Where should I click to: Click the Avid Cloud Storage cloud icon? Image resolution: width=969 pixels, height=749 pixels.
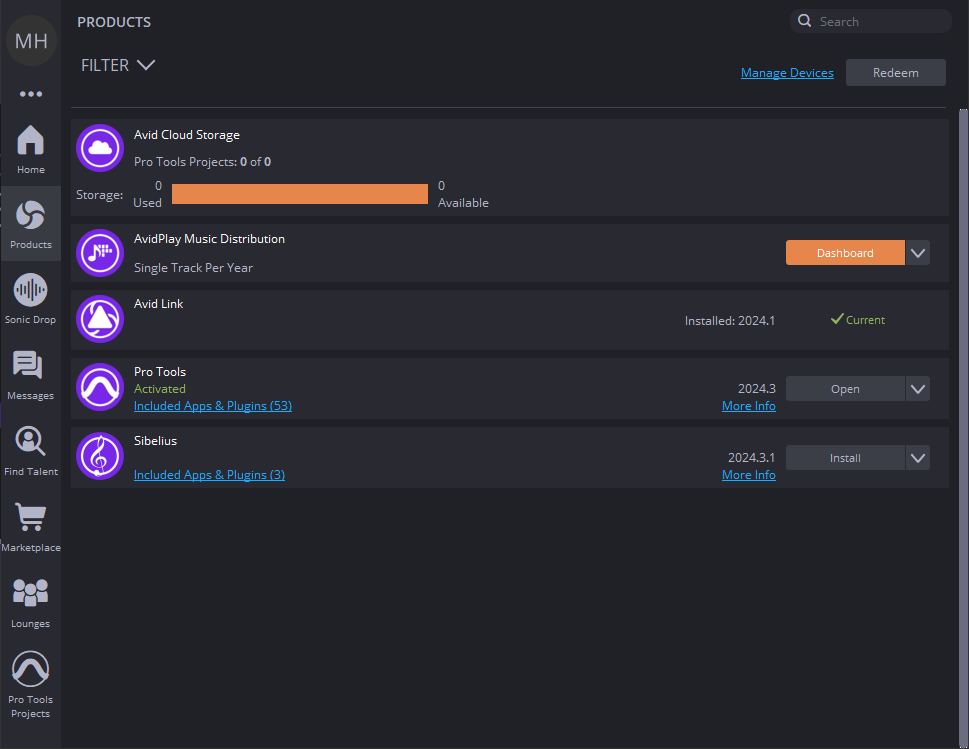[100, 148]
